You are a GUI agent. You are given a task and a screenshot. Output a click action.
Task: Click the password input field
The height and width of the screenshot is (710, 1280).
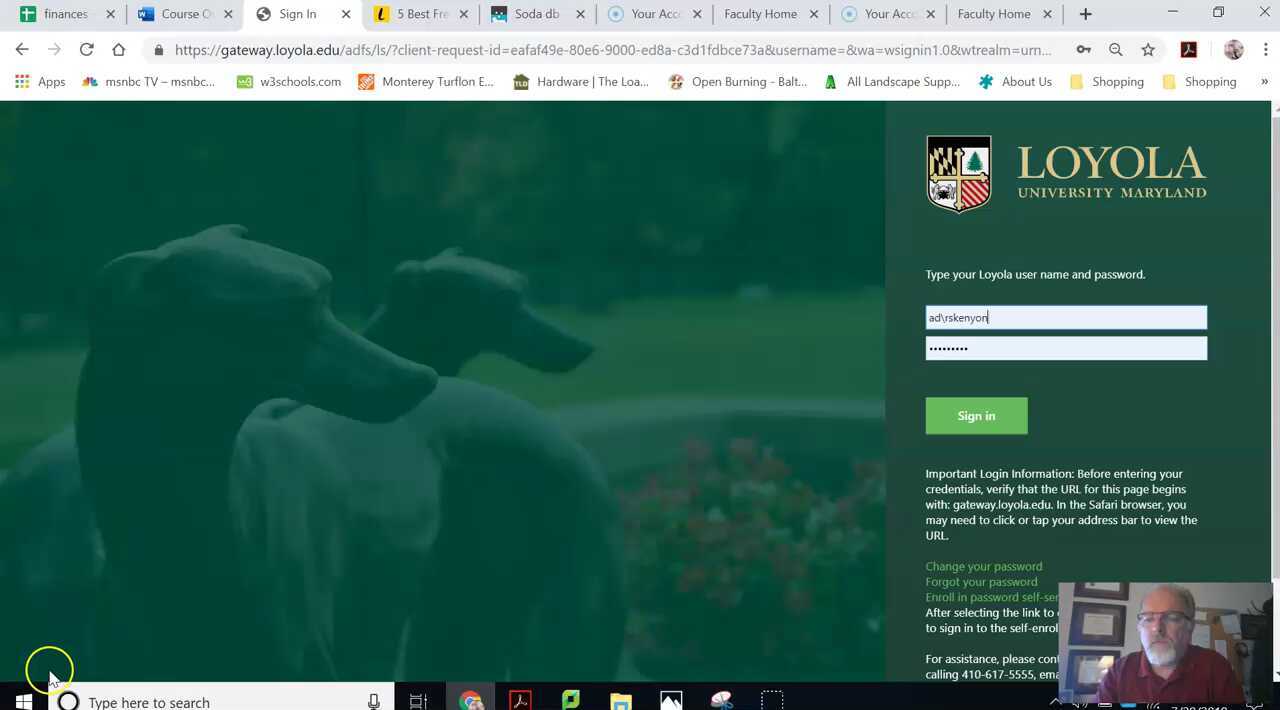click(1066, 348)
